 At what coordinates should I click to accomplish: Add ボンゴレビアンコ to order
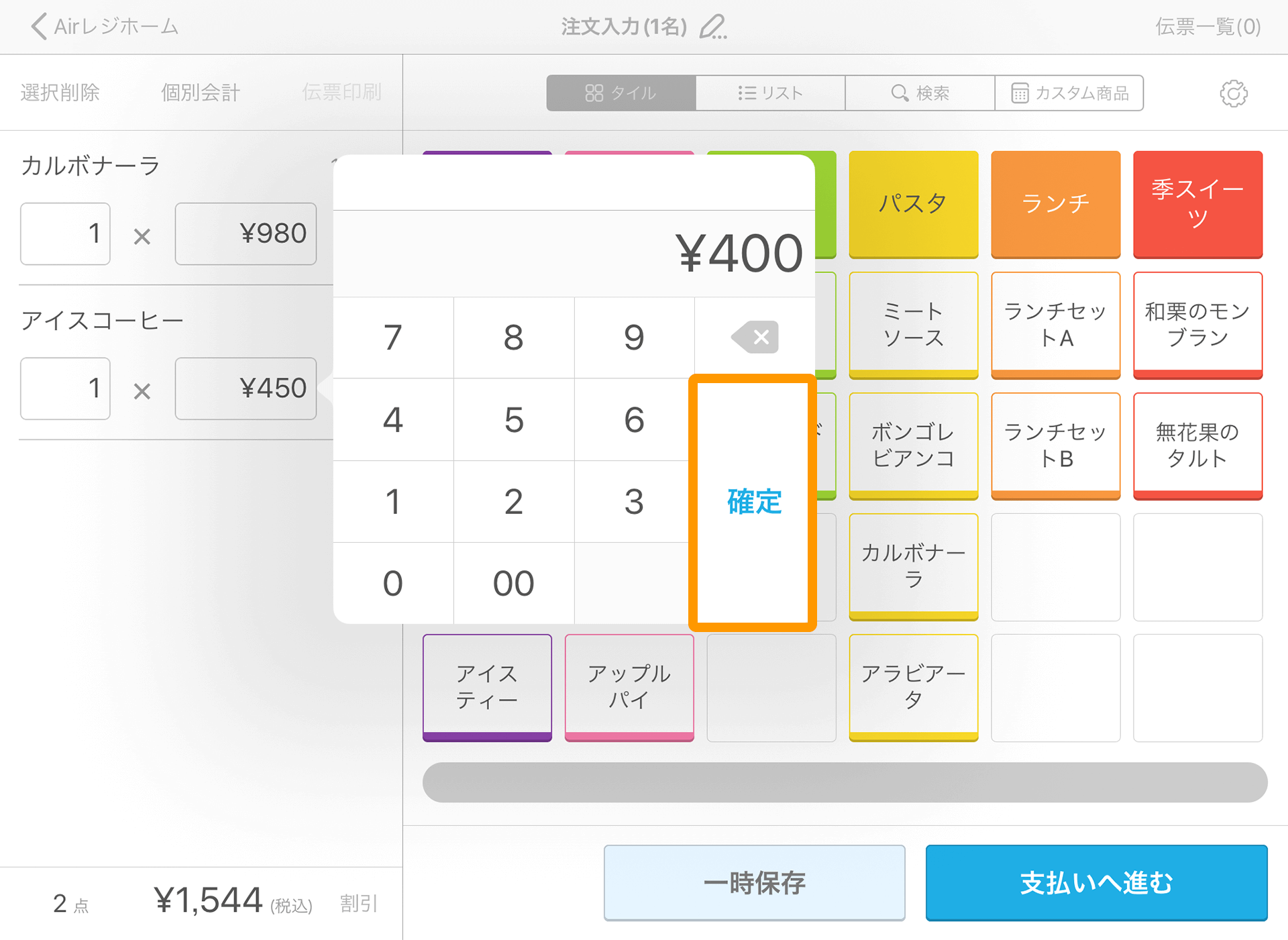913,446
